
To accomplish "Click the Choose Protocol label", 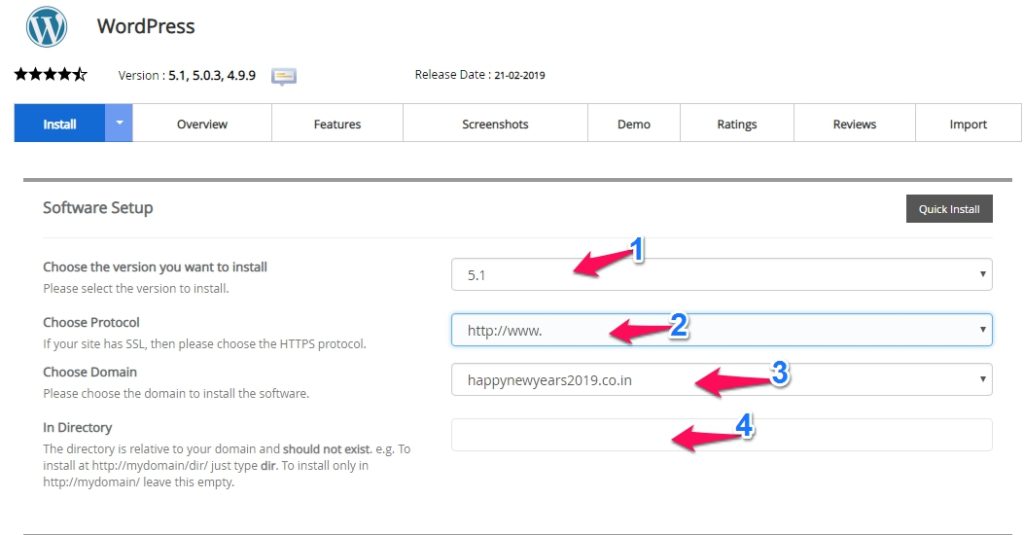I will tap(91, 322).
